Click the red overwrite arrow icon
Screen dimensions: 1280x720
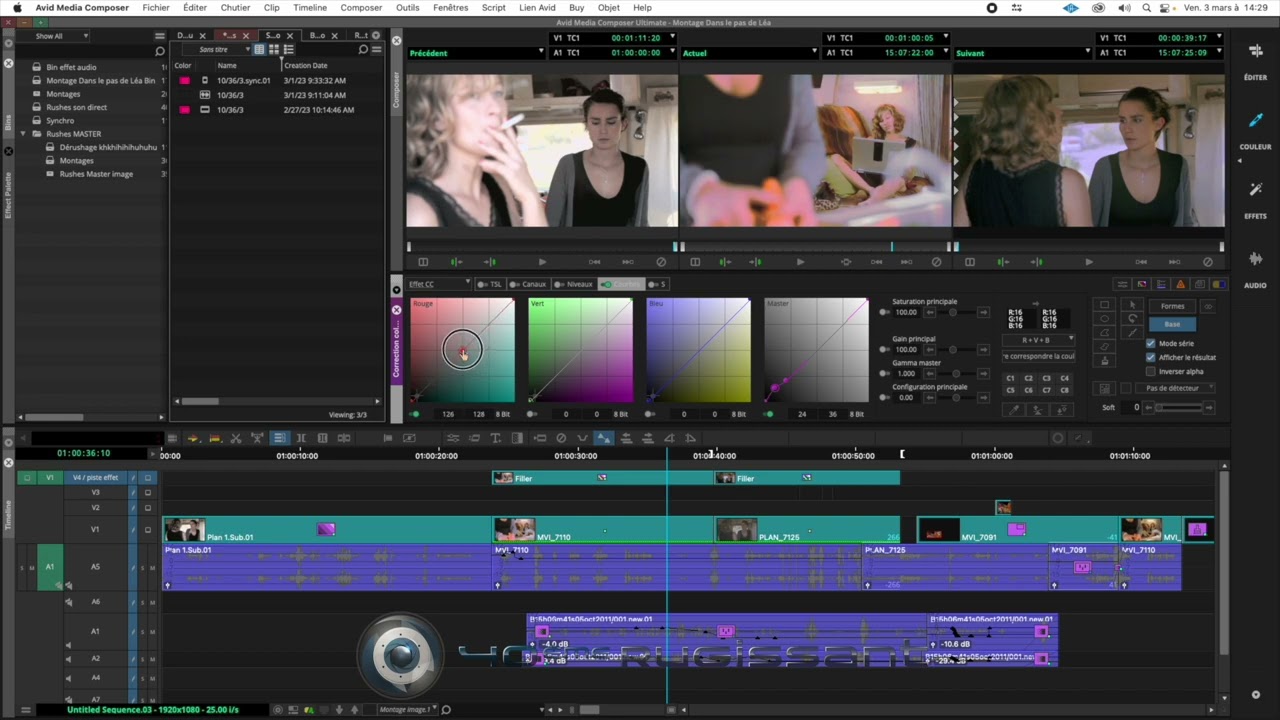coord(214,438)
